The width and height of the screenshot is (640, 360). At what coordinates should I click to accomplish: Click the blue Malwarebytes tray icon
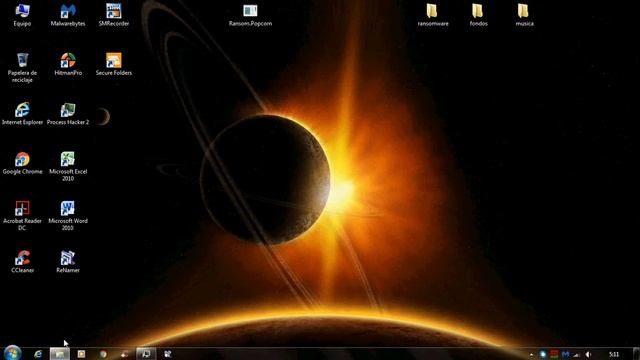click(x=565, y=354)
